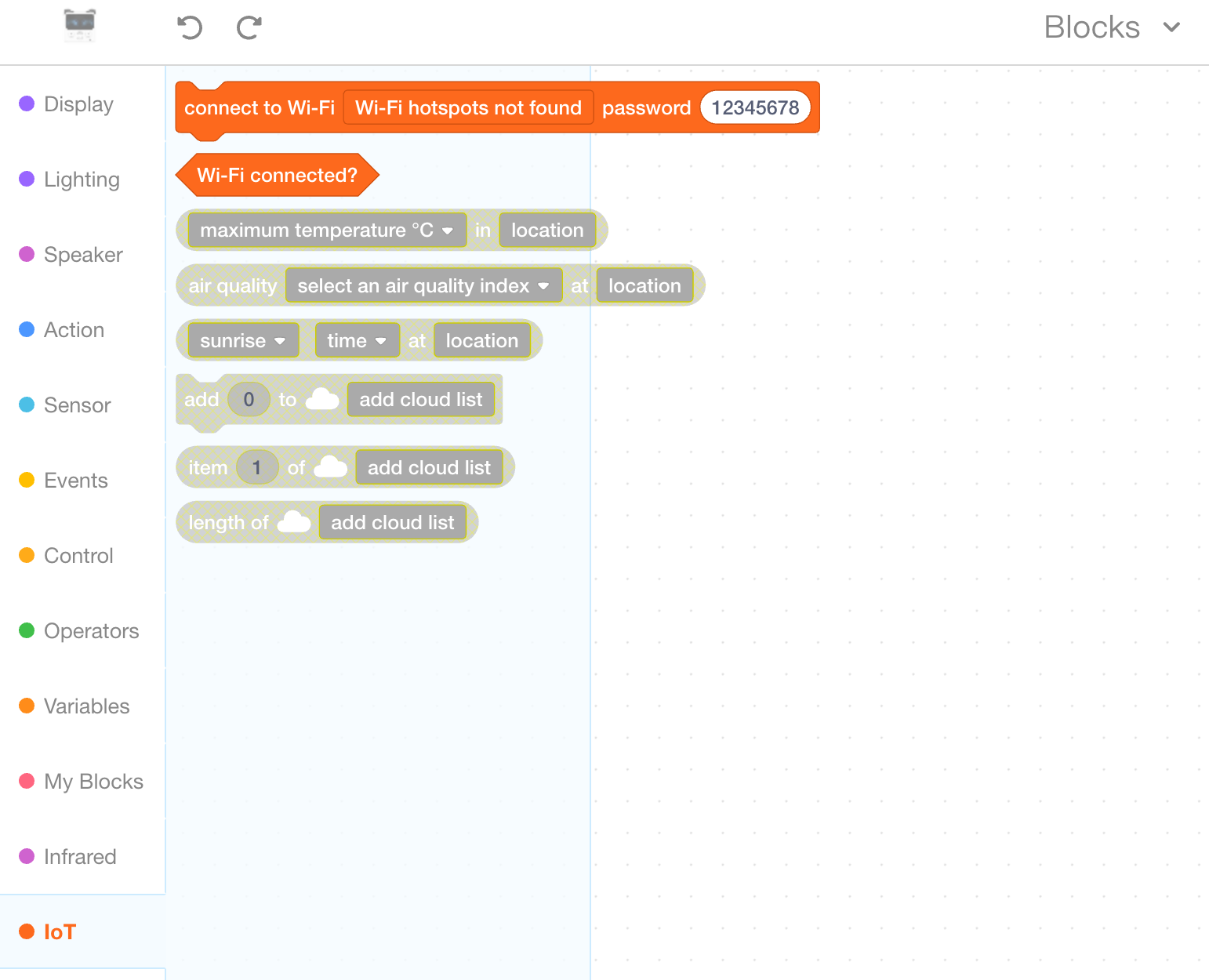Click the cloud icon in item block
The width and height of the screenshot is (1209, 980).
331,467
